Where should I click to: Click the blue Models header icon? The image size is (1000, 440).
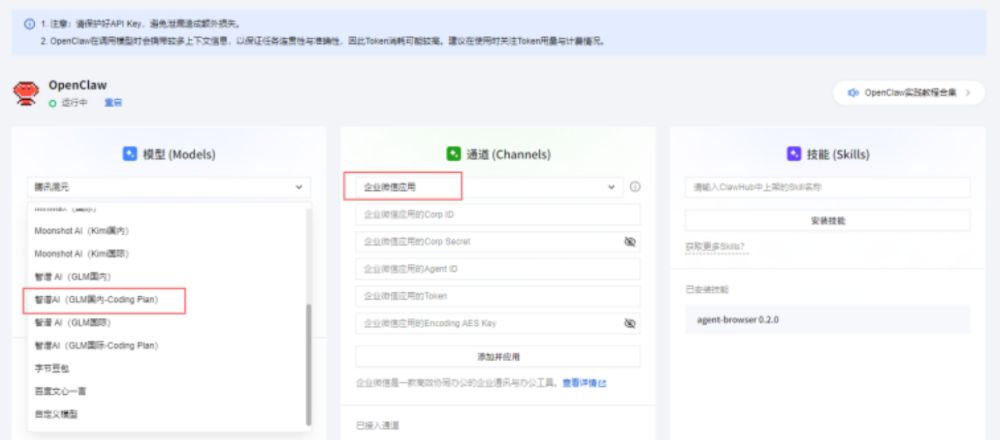[130, 154]
